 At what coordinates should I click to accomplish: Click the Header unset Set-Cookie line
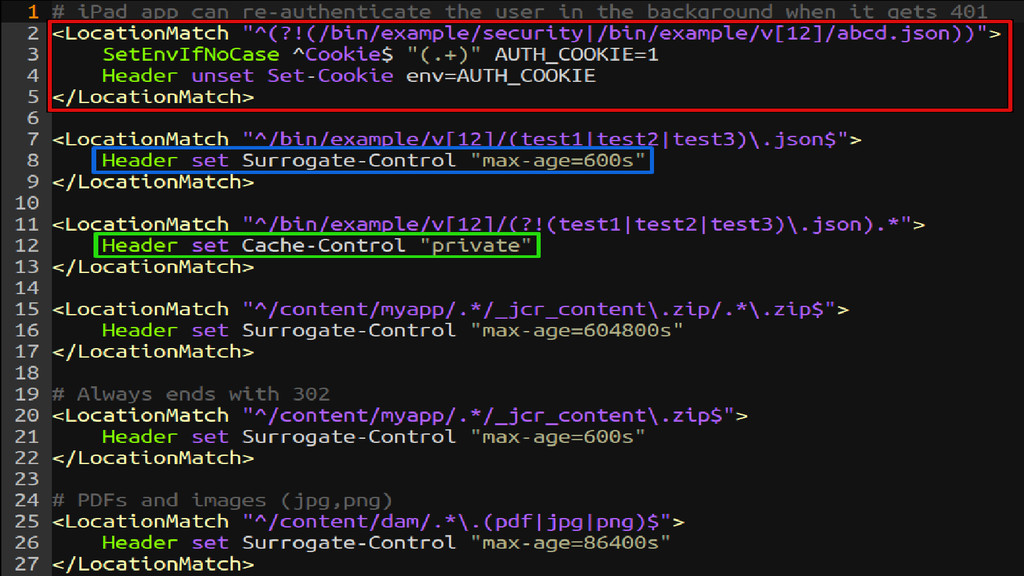tap(349, 76)
